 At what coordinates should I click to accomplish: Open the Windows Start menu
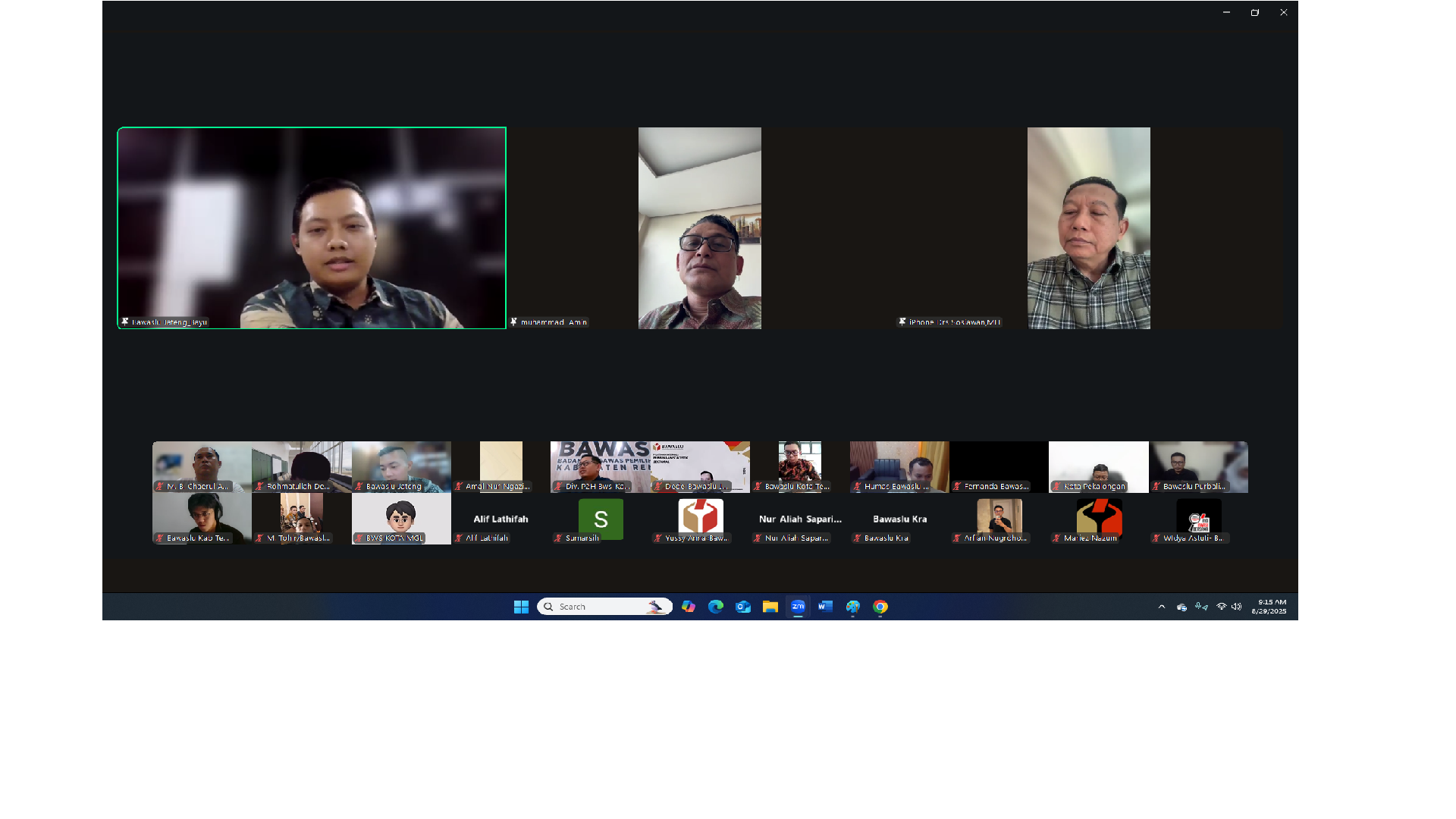(x=521, y=607)
